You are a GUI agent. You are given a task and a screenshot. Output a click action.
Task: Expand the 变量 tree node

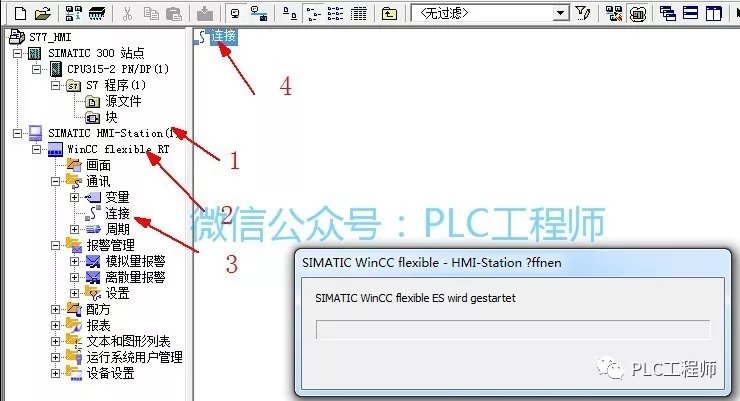74,197
